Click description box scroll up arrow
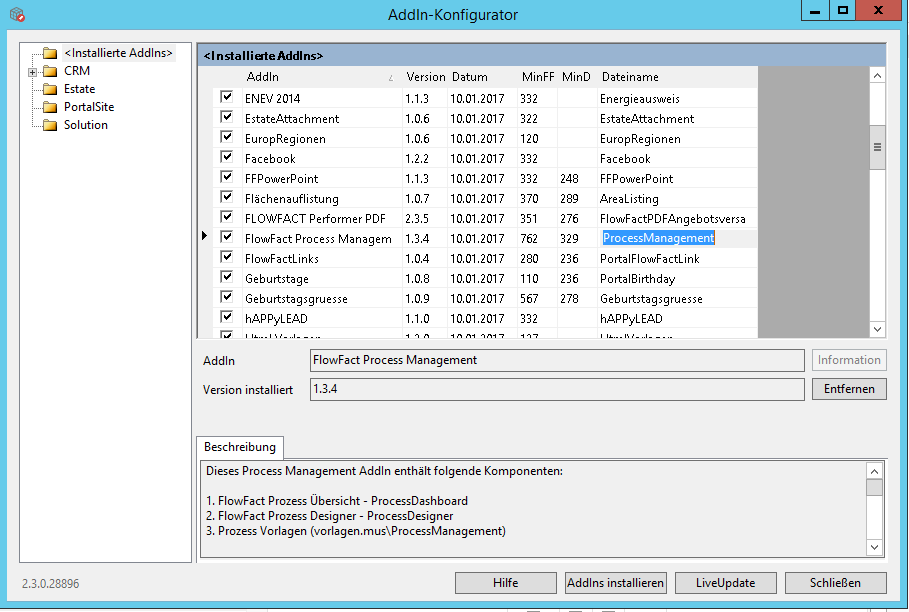 (874, 471)
